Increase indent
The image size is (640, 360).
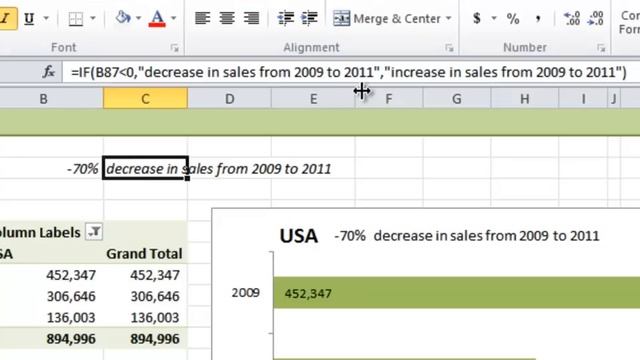tap(309, 18)
